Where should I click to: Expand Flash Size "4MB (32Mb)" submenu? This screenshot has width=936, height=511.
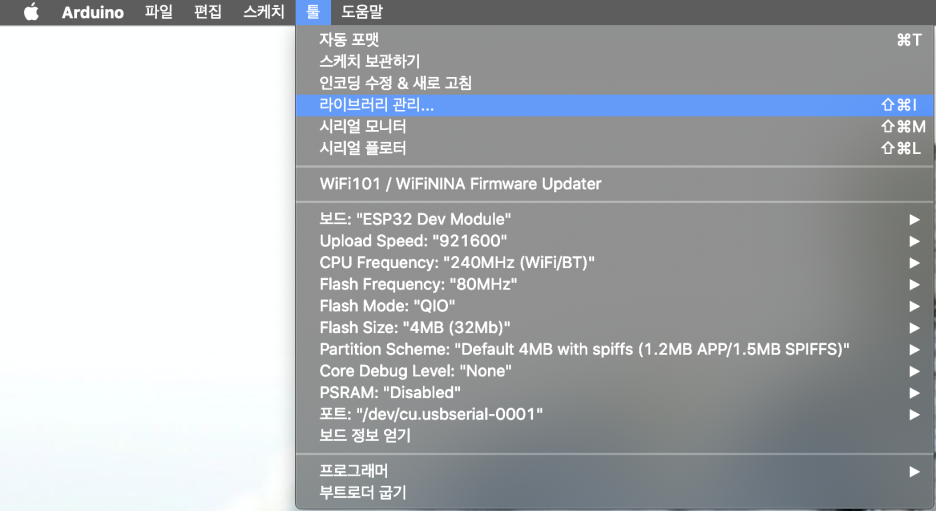tap(615, 328)
